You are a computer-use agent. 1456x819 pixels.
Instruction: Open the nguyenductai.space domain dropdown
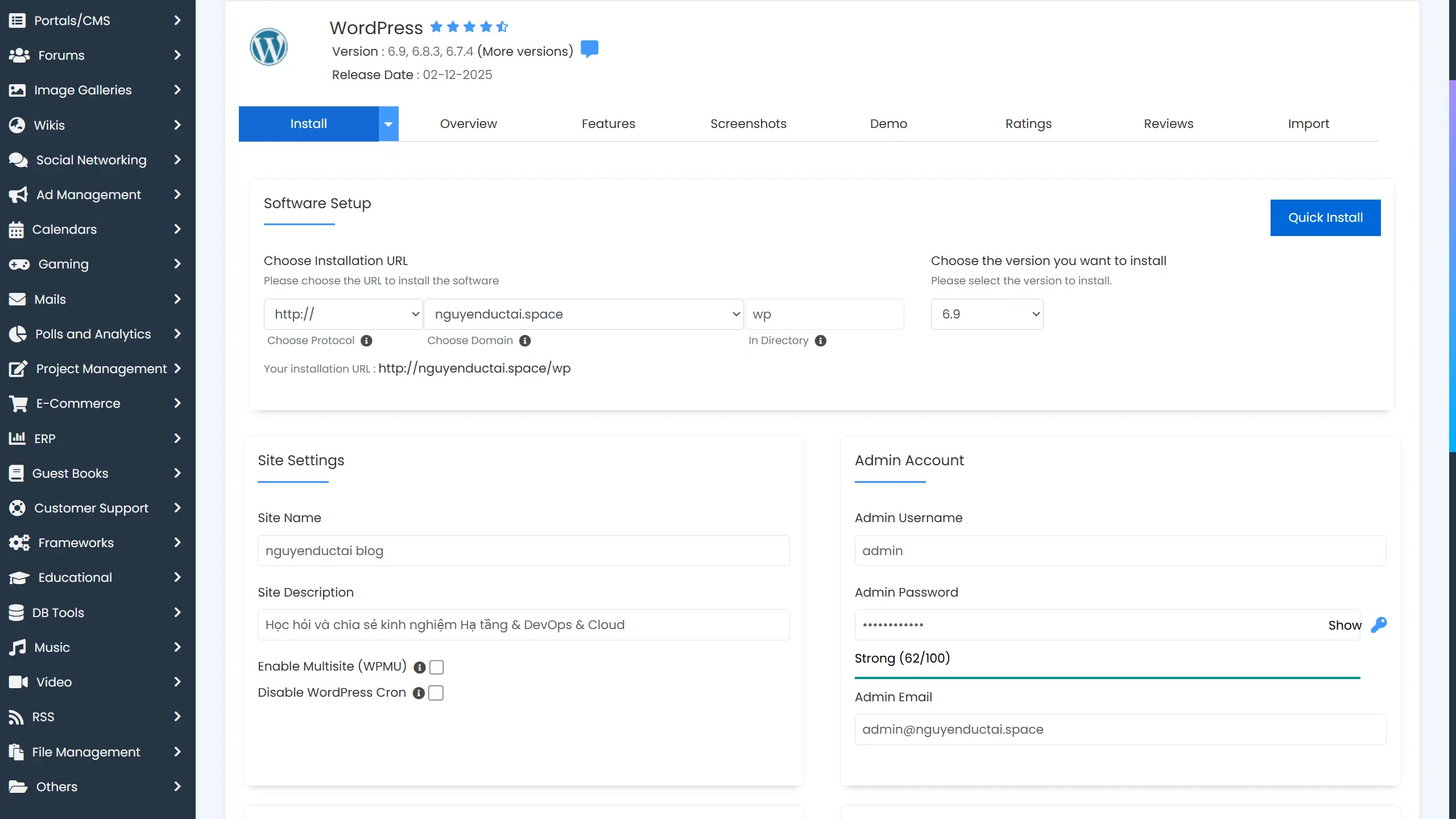[x=584, y=314]
